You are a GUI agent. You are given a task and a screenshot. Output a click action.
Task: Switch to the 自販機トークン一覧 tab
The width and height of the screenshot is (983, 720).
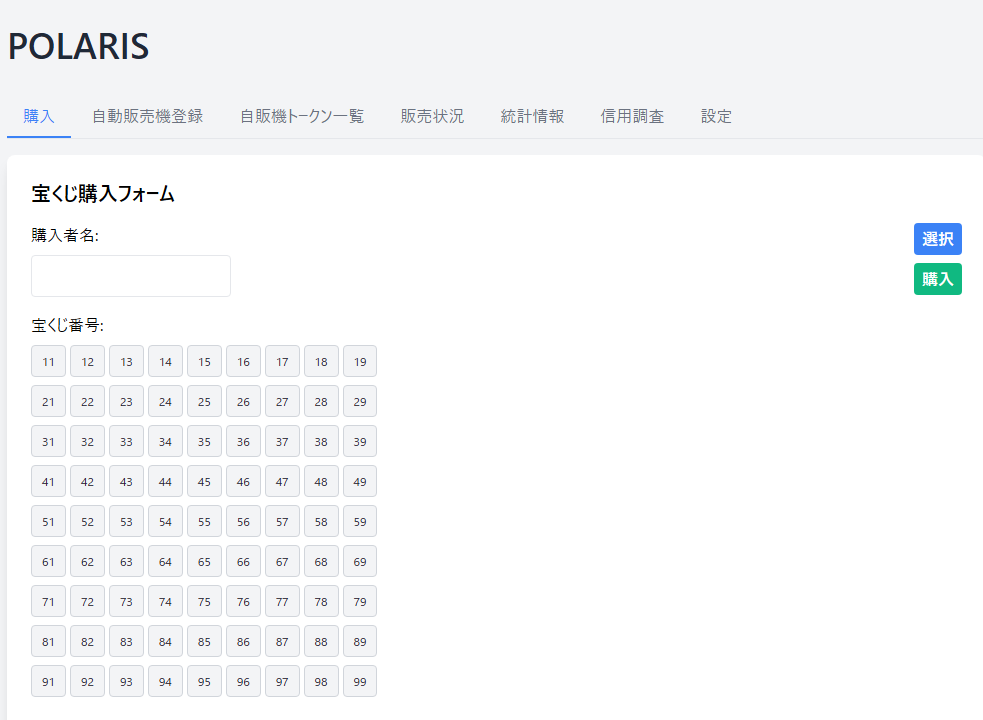coord(301,116)
